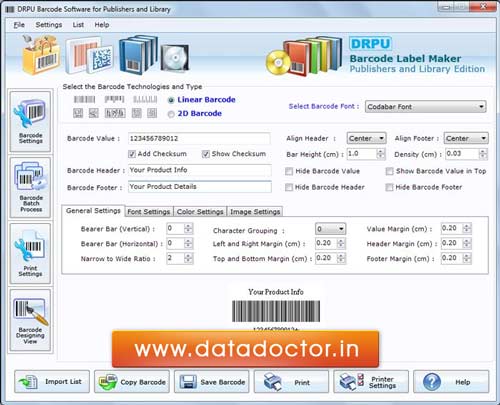Open the Help menu
Image resolution: width=500 pixels, height=405 pixels.
click(x=102, y=25)
